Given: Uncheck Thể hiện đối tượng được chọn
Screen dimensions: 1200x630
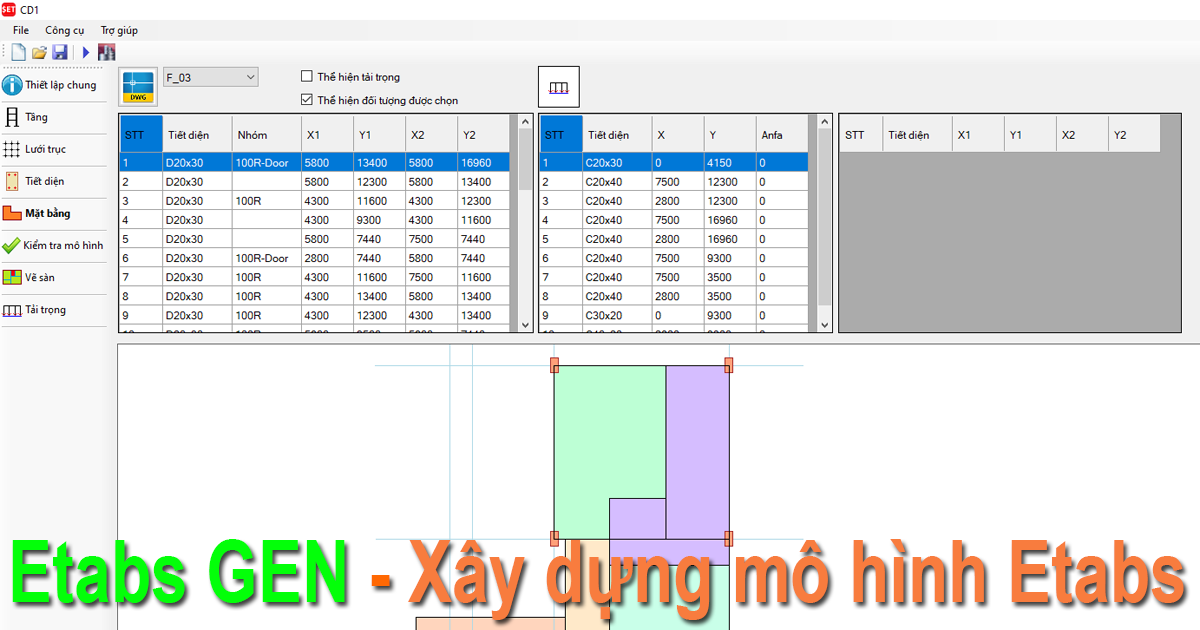Looking at the screenshot, I should 307,100.
